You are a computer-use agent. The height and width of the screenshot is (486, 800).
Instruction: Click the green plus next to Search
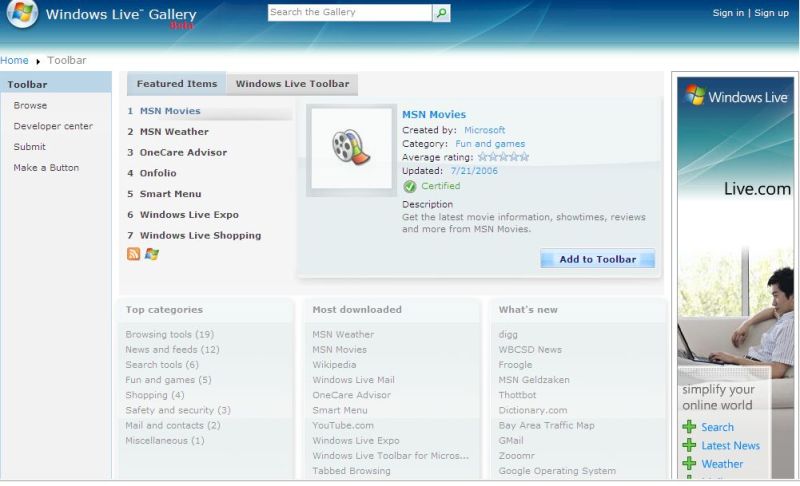point(689,427)
